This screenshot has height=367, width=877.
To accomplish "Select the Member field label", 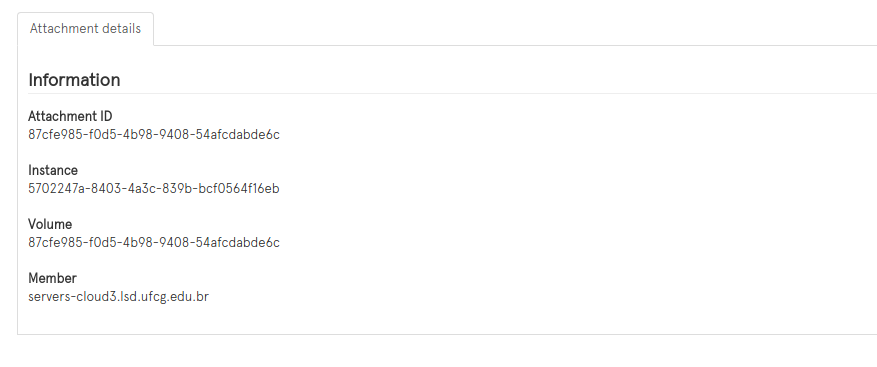I will point(53,278).
